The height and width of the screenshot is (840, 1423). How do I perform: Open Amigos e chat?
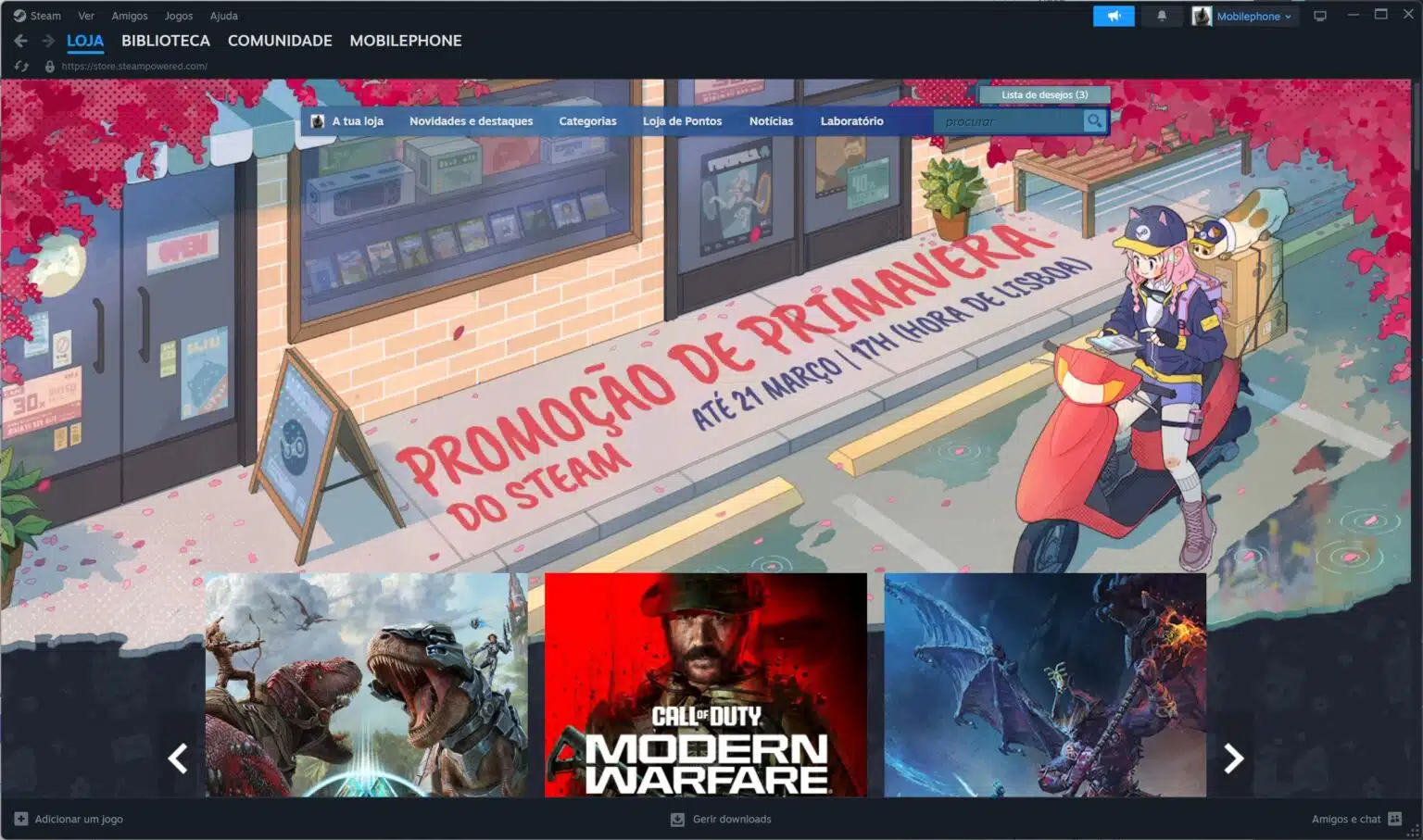point(1346,819)
